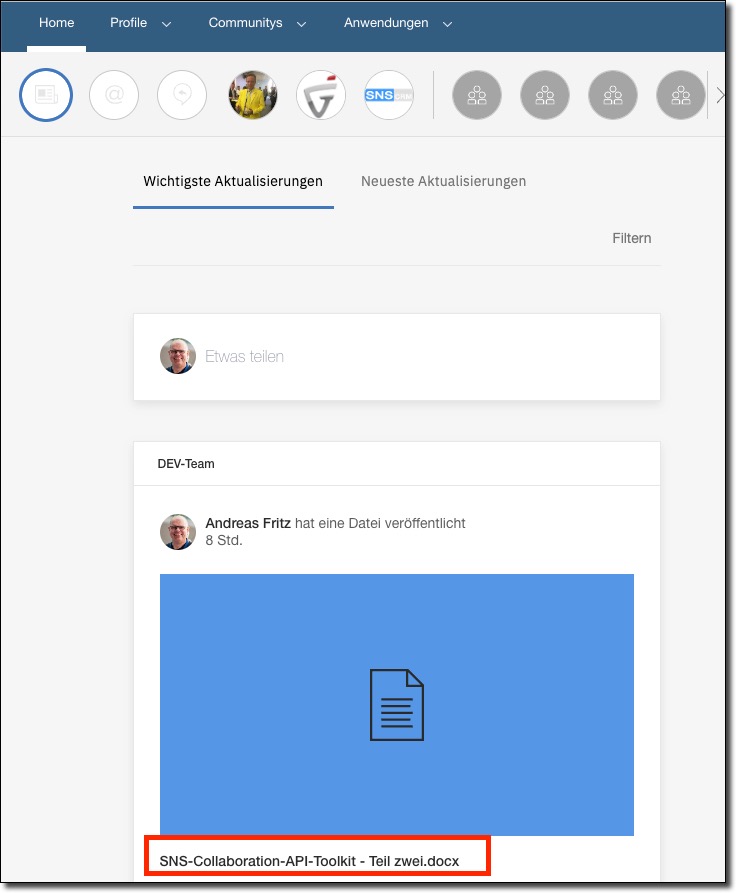Select the person in yellow jacket avatar

pos(252,96)
